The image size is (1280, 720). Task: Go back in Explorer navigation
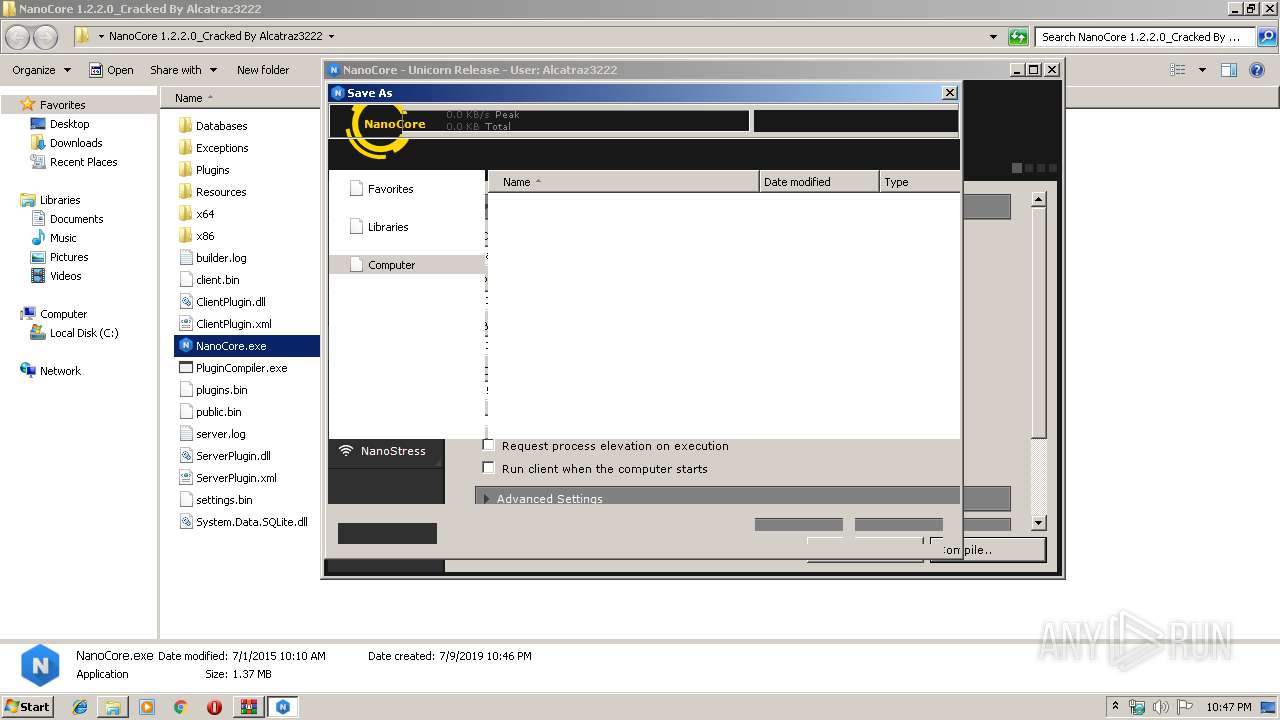18,37
